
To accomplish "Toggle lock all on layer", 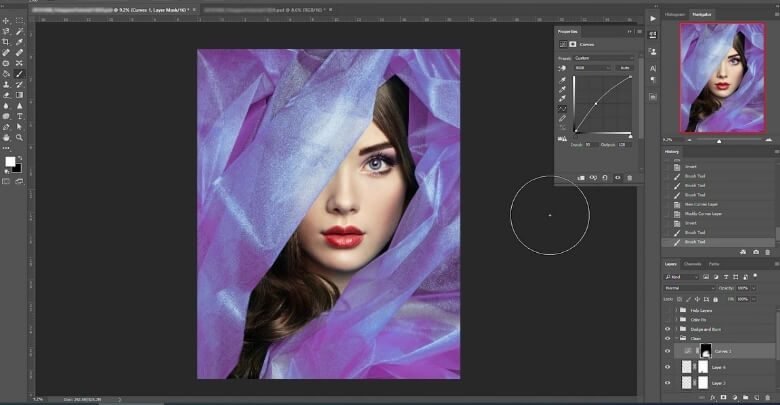I will tap(715, 300).
